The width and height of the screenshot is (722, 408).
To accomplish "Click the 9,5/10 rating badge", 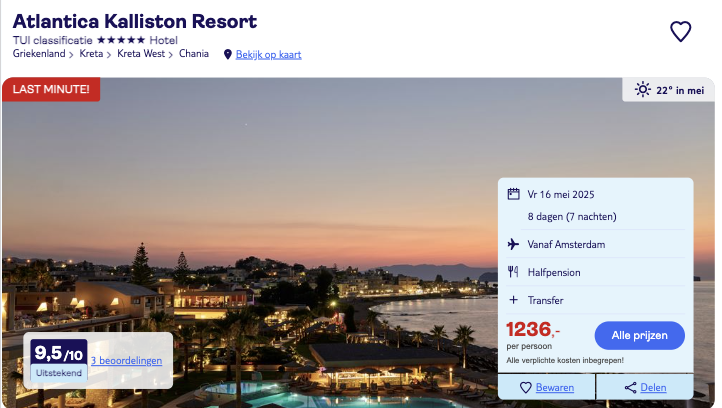I will pos(59,359).
